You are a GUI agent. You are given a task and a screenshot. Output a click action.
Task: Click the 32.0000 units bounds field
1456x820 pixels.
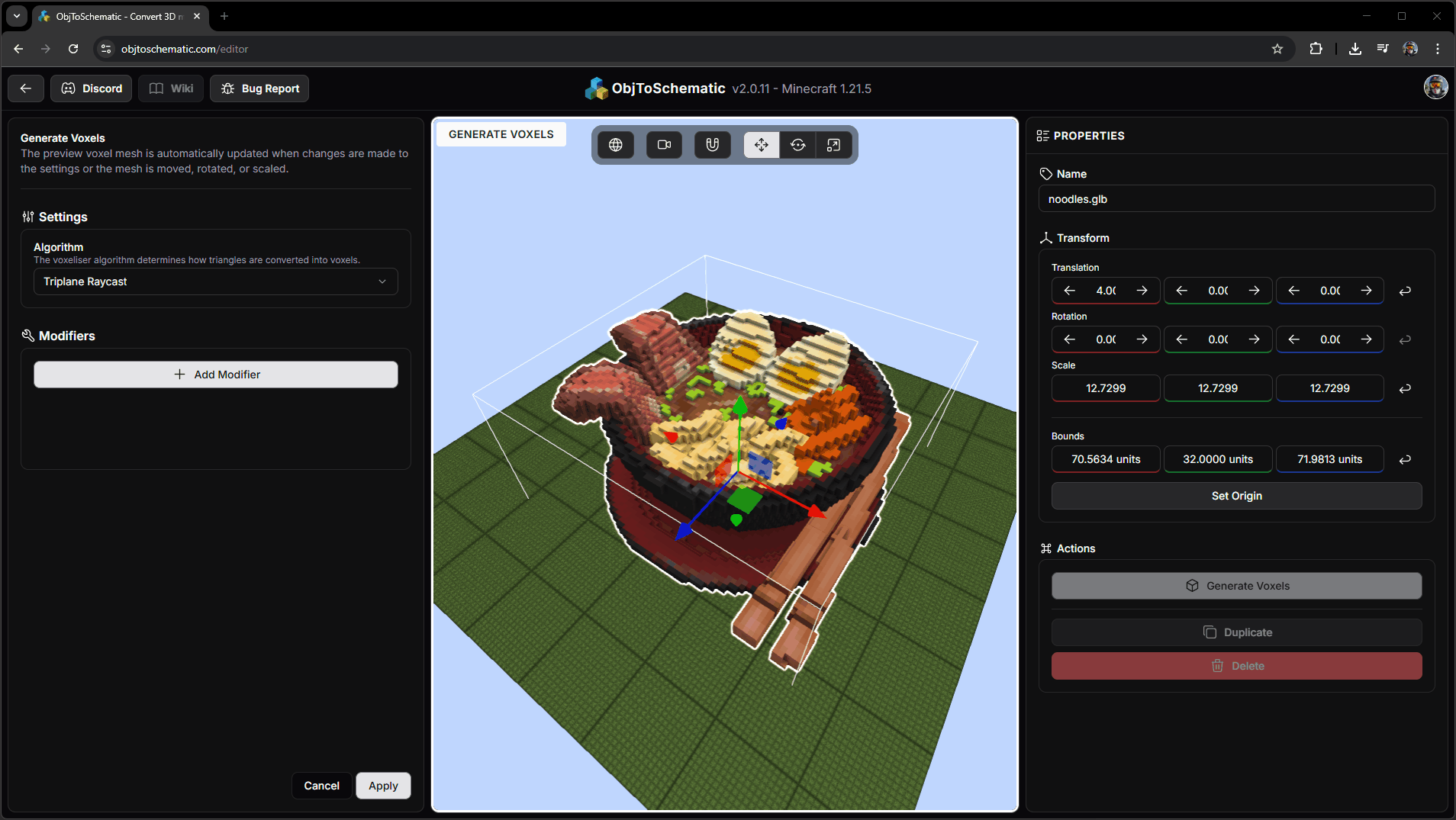pos(1218,459)
